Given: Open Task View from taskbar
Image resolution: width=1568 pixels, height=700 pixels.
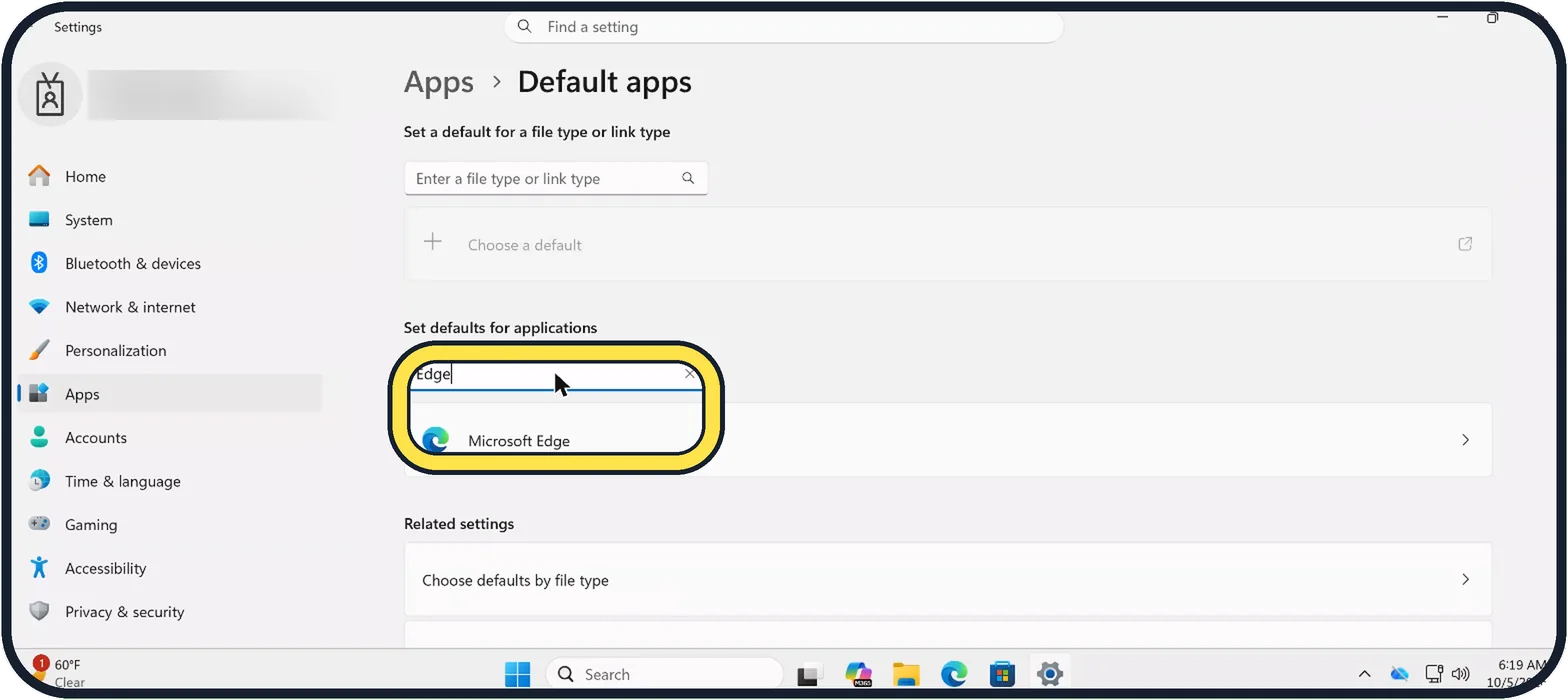Looking at the screenshot, I should coord(809,675).
